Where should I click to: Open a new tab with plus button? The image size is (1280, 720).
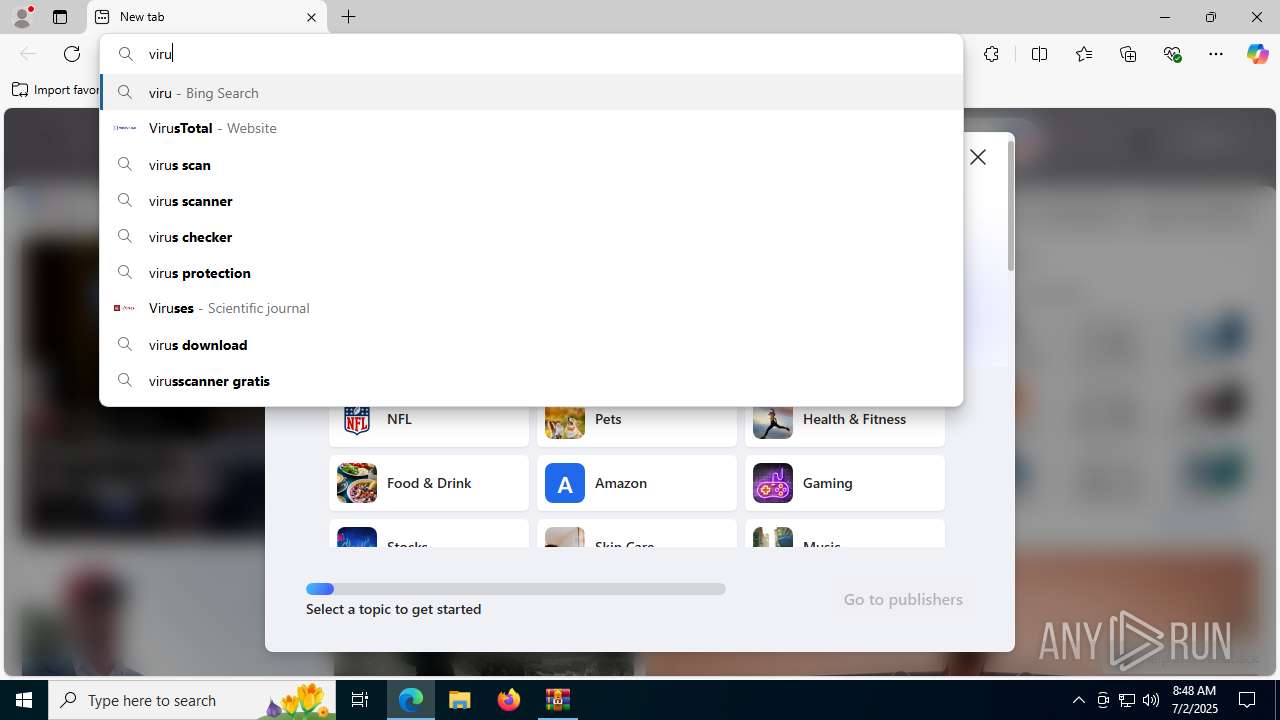(348, 17)
